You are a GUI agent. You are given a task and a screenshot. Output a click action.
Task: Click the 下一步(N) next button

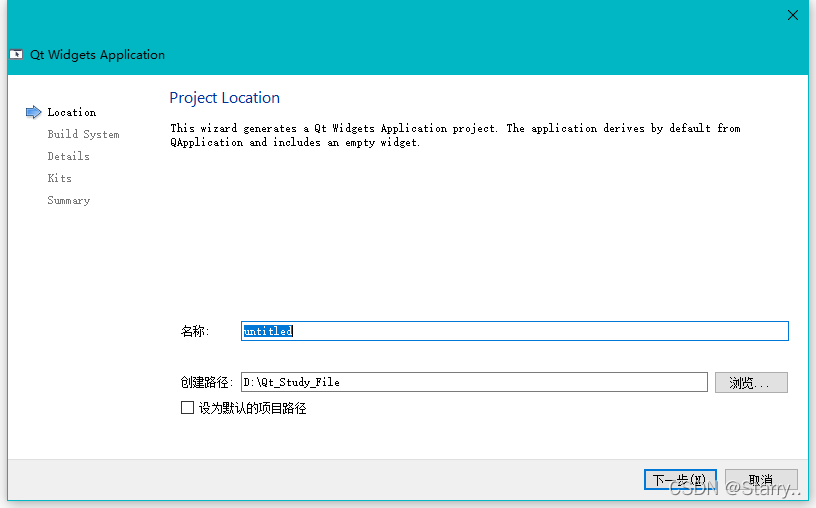click(680, 479)
